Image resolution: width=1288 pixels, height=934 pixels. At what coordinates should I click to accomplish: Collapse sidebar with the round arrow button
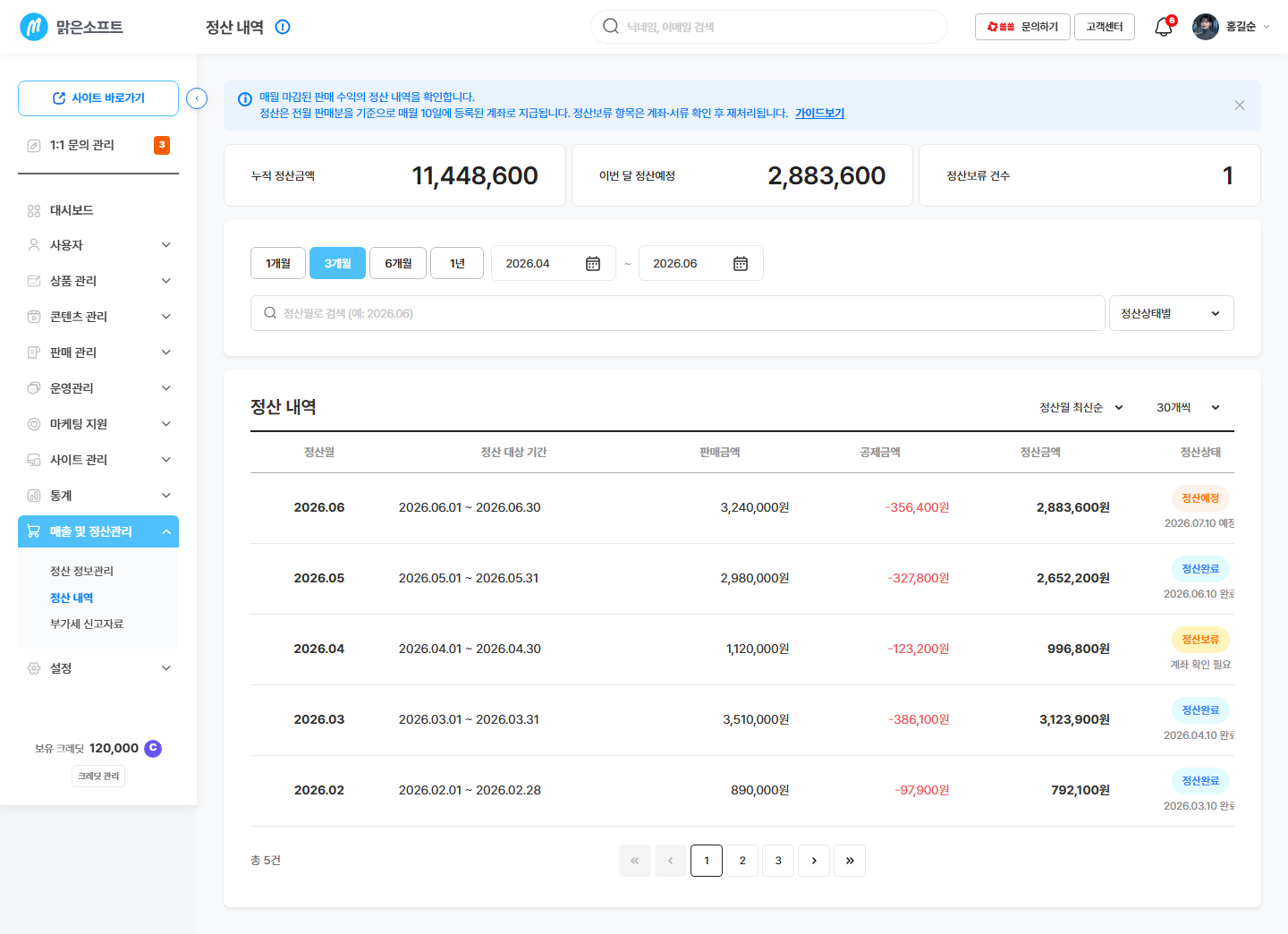click(x=197, y=98)
